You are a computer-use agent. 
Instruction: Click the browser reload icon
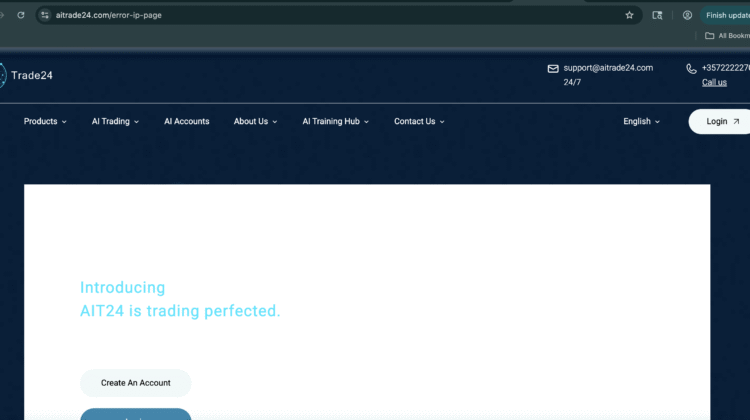click(20, 15)
